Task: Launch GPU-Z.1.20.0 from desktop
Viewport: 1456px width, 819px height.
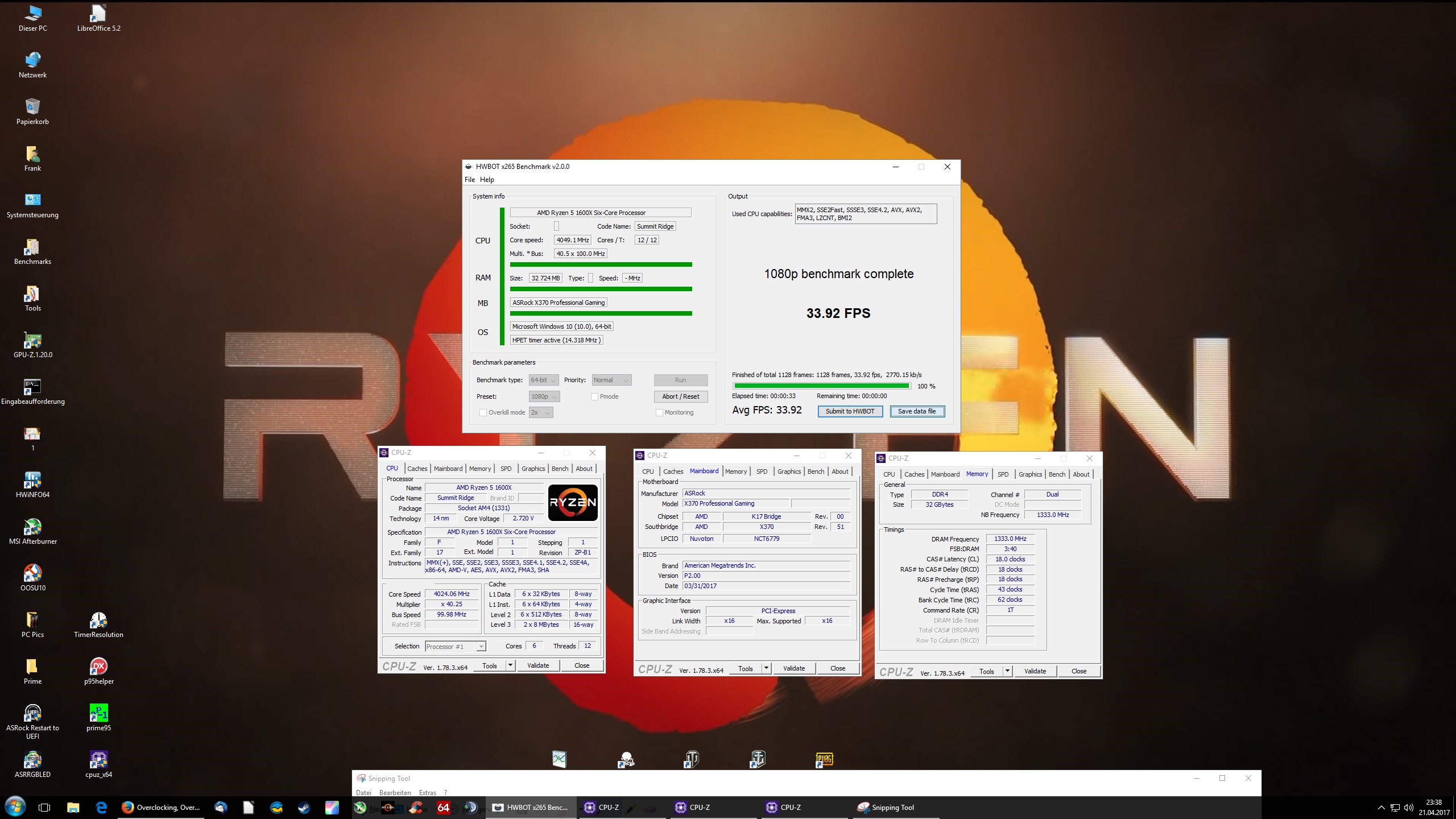Action: (x=32, y=344)
